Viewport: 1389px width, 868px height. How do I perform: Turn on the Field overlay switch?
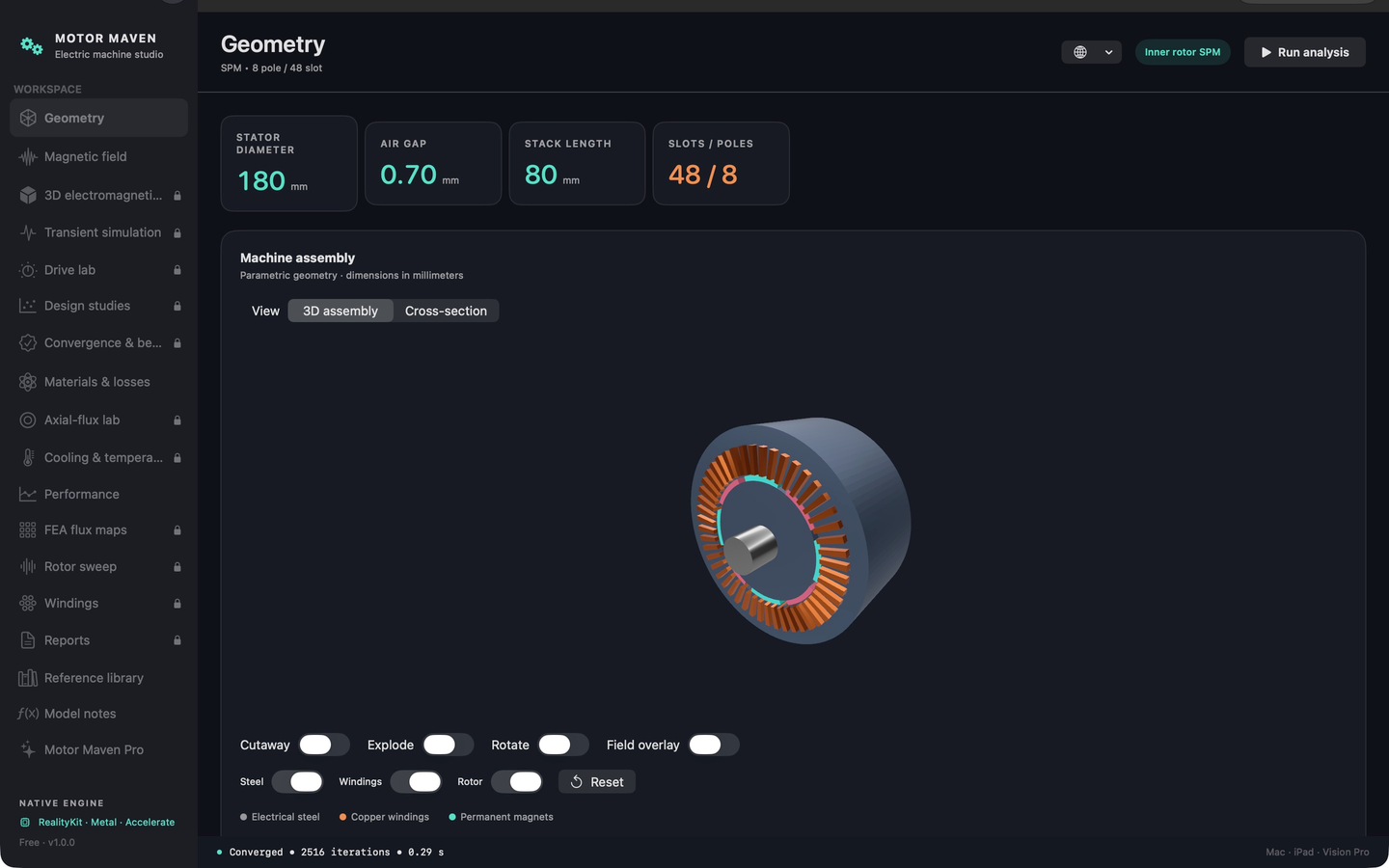tap(714, 745)
